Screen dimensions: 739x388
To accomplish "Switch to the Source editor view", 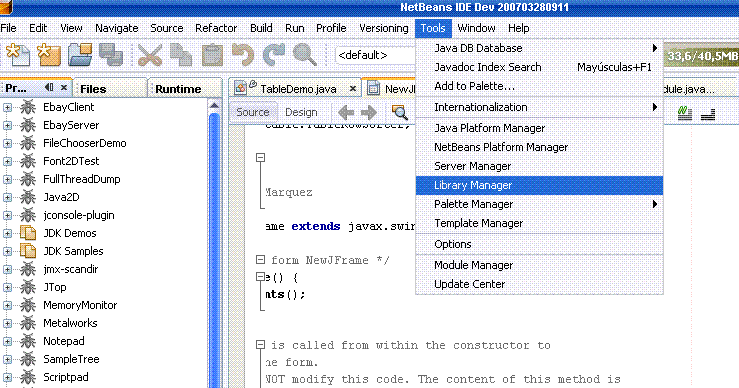I will click(x=253, y=112).
